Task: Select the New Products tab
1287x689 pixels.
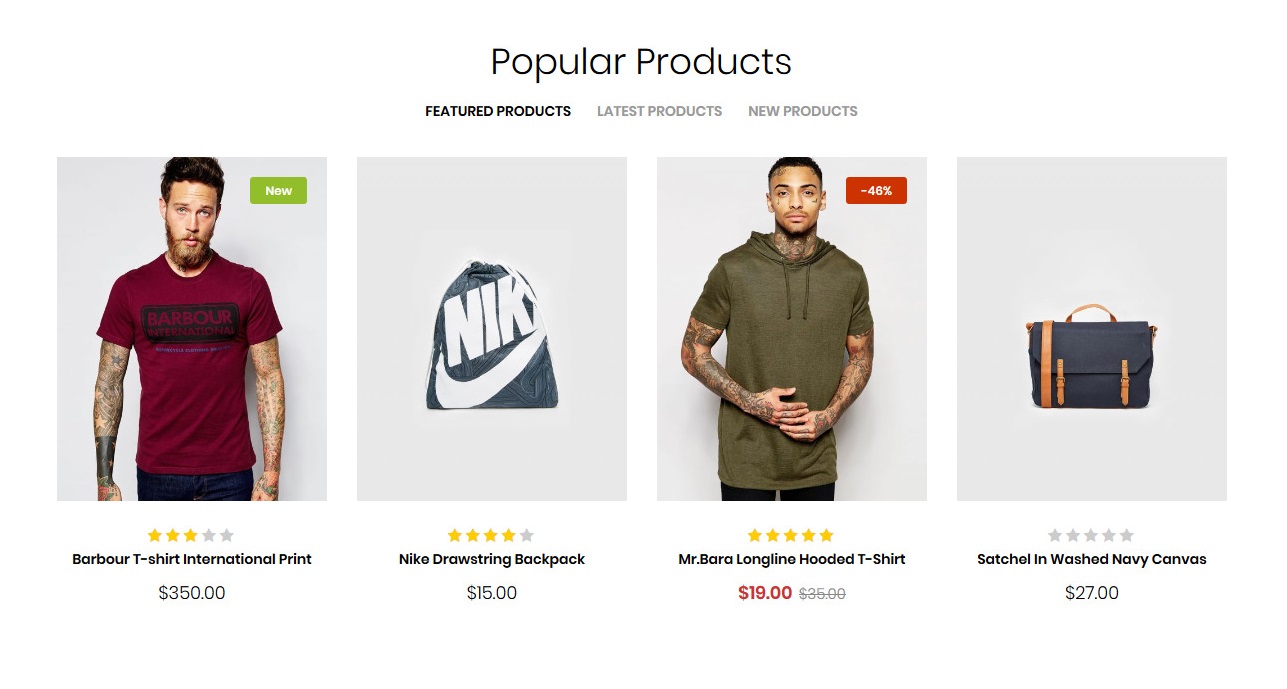Action: (x=802, y=111)
